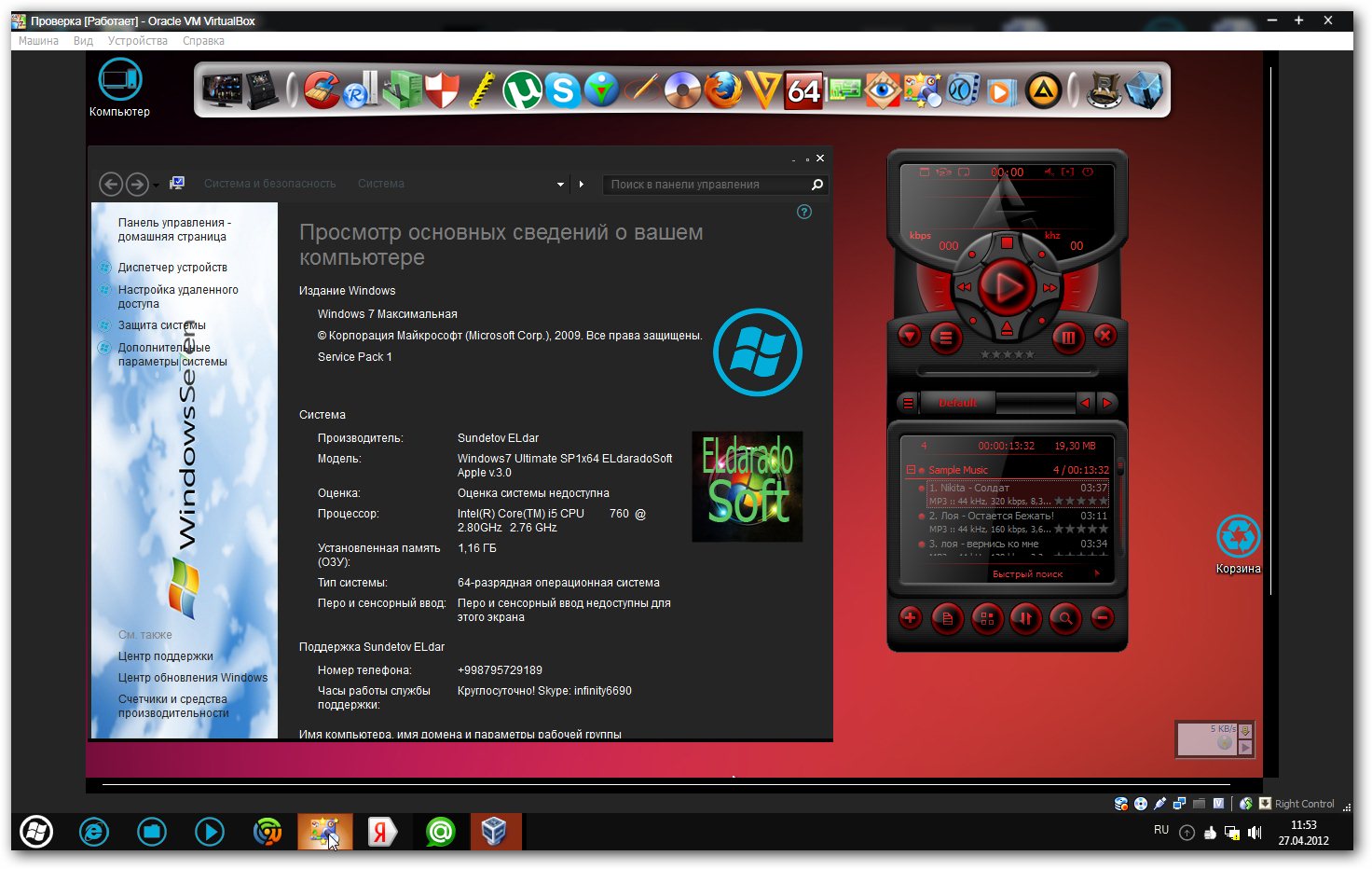Open Skype from the dock

pos(562,90)
